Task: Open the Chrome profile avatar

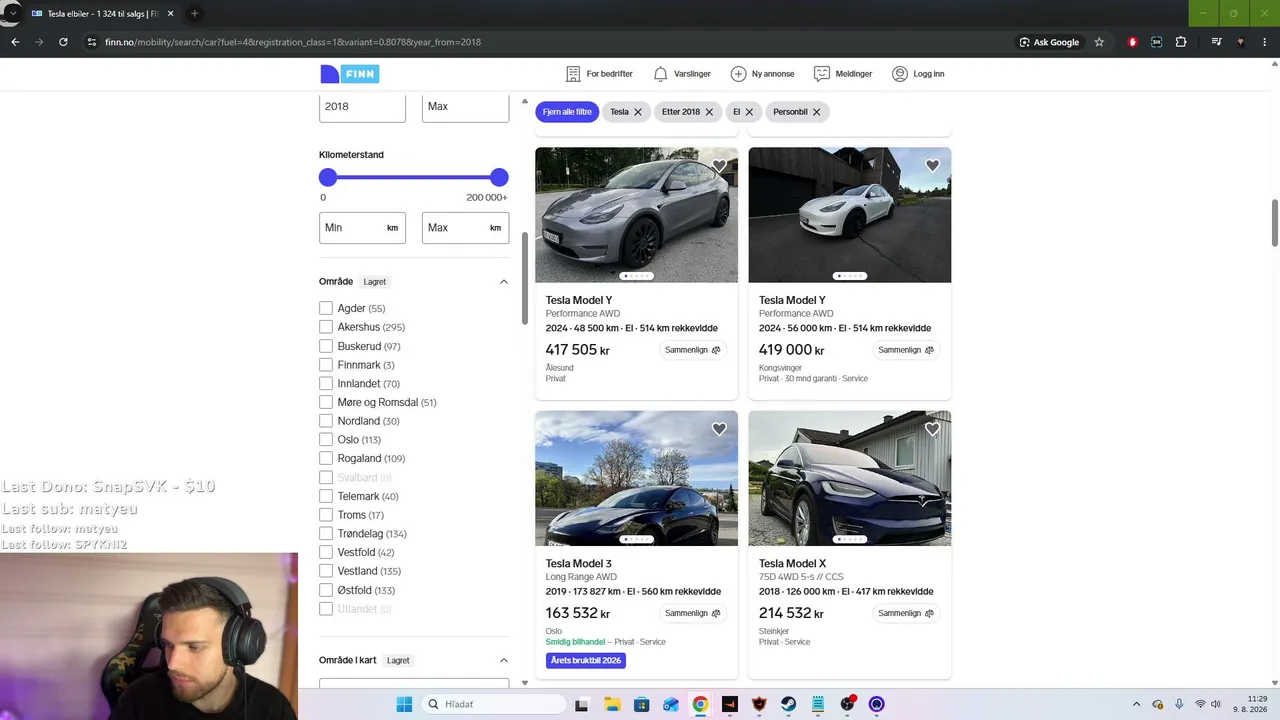Action: pos(1241,42)
